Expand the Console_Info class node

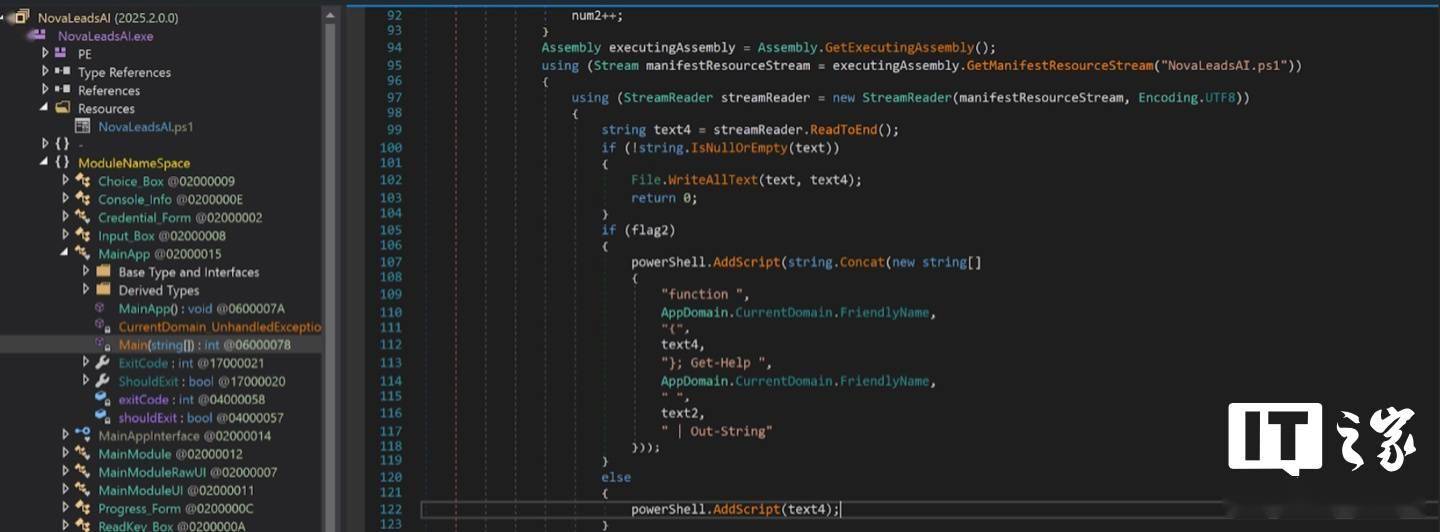(x=65, y=198)
